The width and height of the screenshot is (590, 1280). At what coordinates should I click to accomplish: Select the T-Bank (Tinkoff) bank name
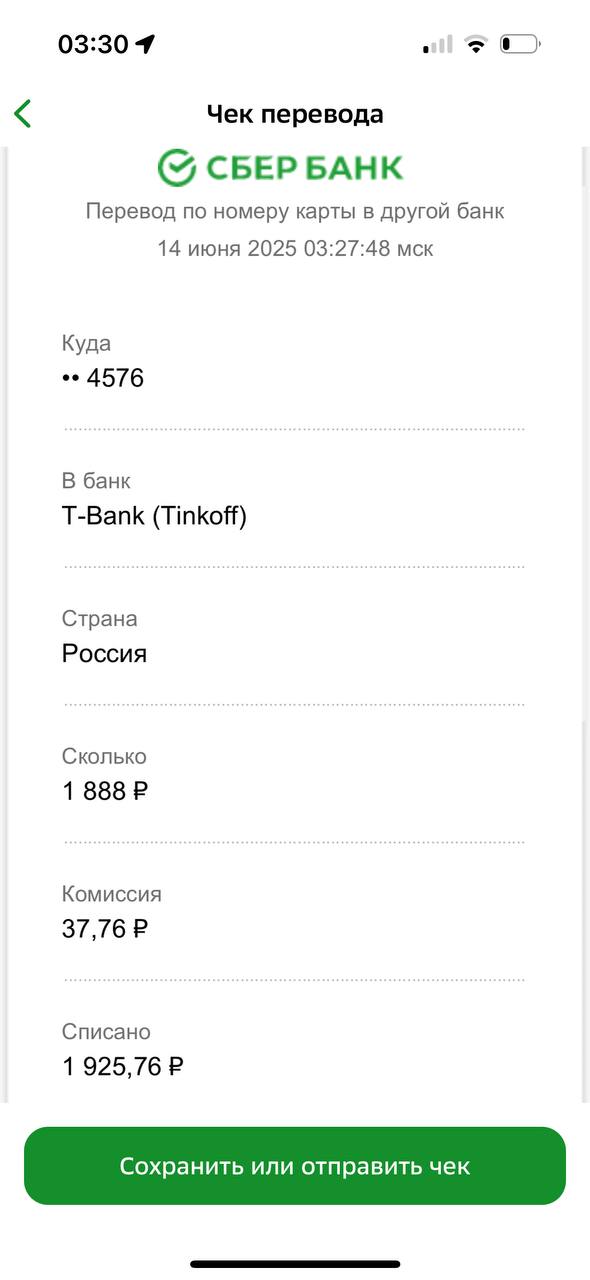click(x=154, y=516)
